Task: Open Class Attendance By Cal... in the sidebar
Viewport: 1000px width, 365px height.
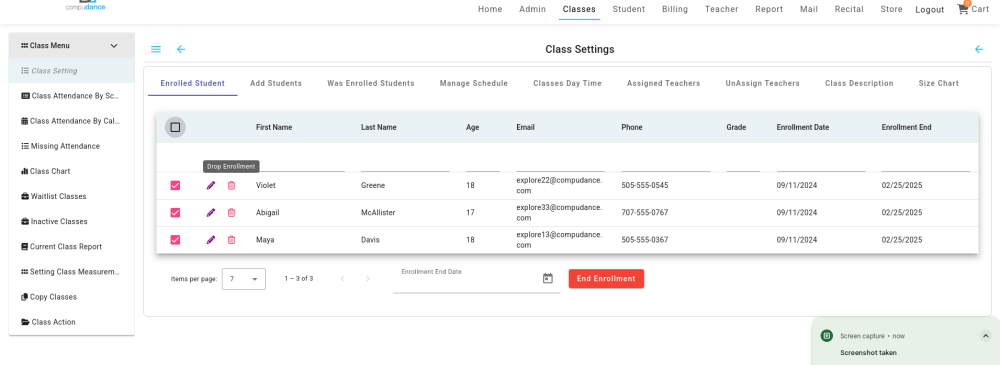Action: pyautogui.click(x=71, y=121)
